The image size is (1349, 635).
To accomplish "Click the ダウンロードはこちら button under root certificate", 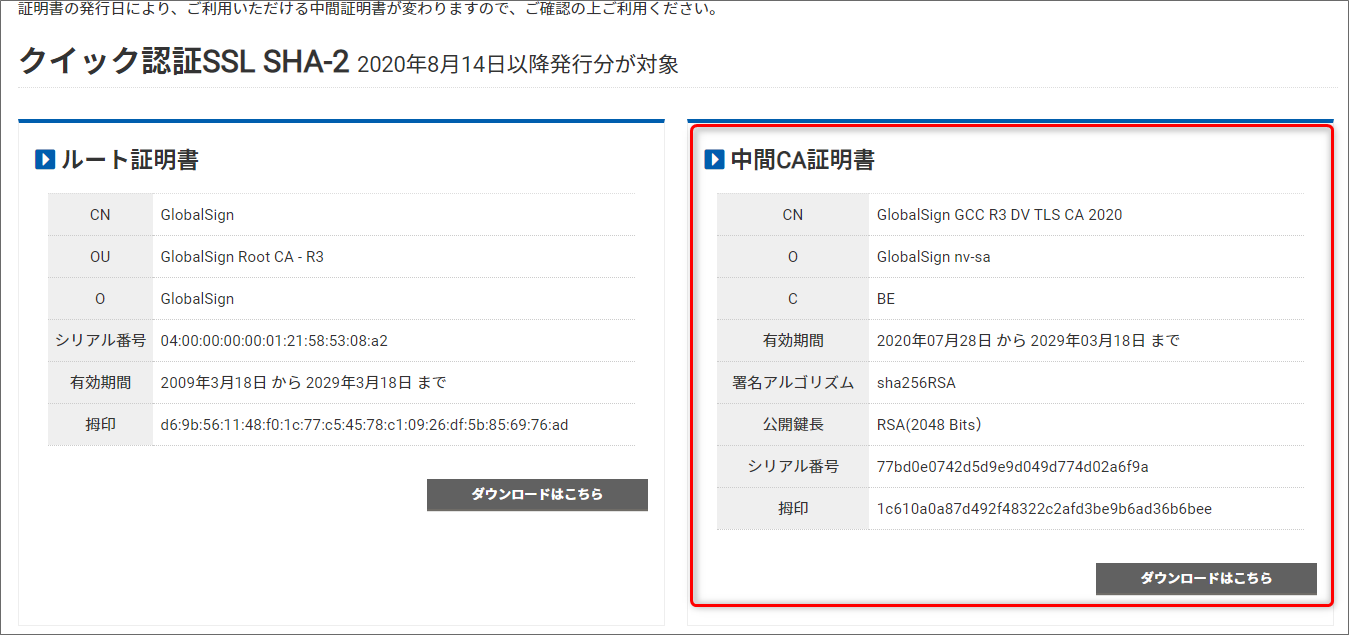I will (537, 494).
